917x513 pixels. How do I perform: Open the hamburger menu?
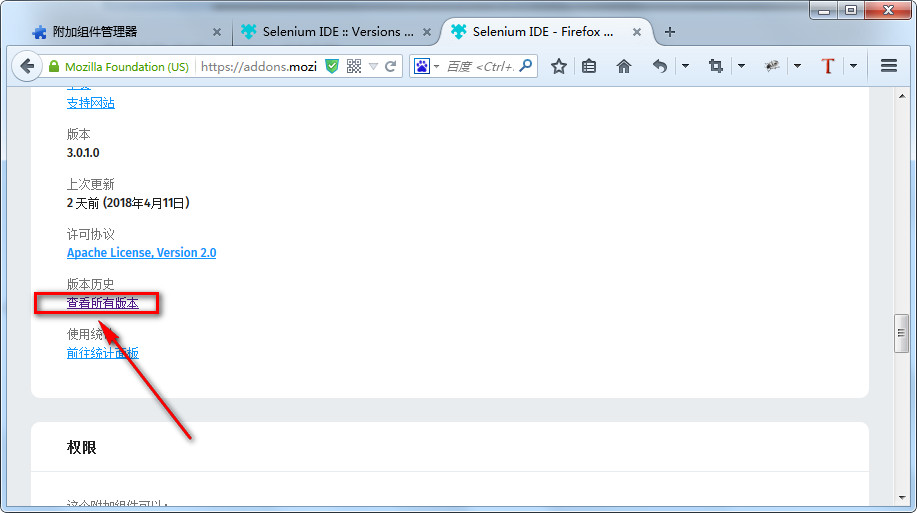pyautogui.click(x=889, y=66)
